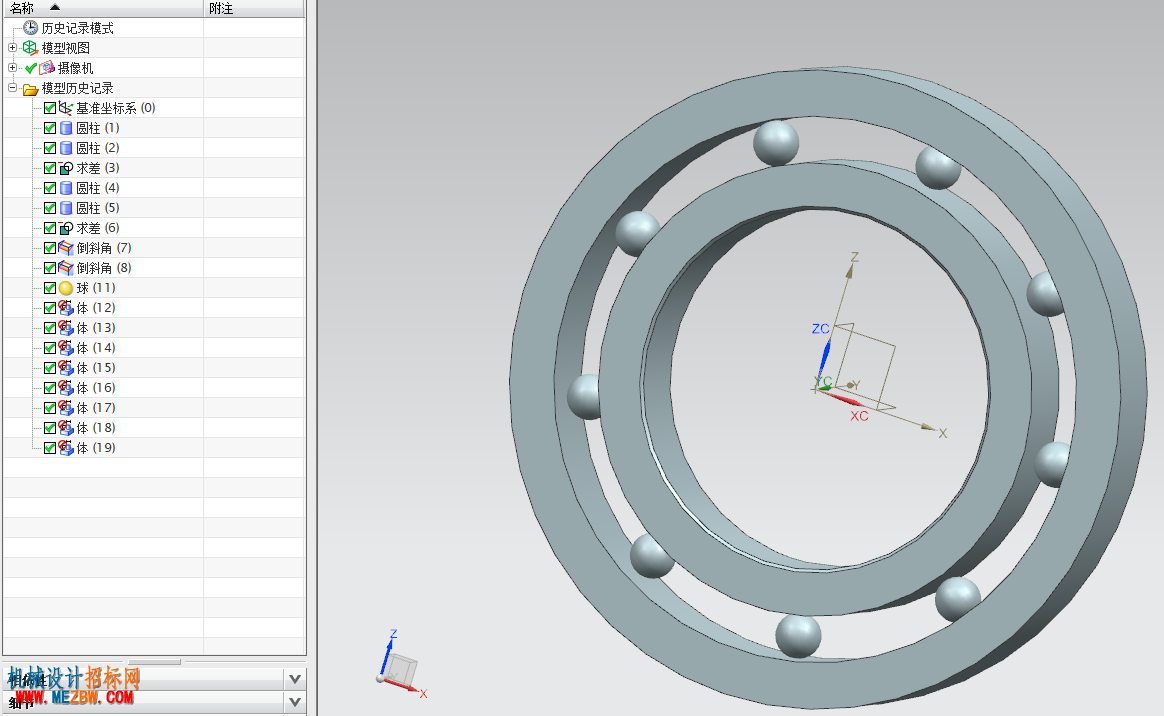Toggle the 体 (12) checkbox
The width and height of the screenshot is (1164, 716).
[50, 308]
